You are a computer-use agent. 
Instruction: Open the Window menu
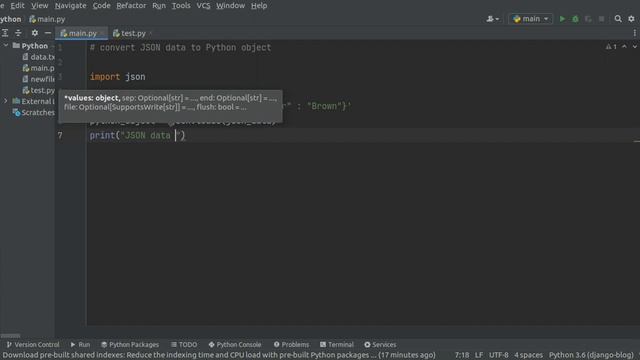click(x=231, y=6)
